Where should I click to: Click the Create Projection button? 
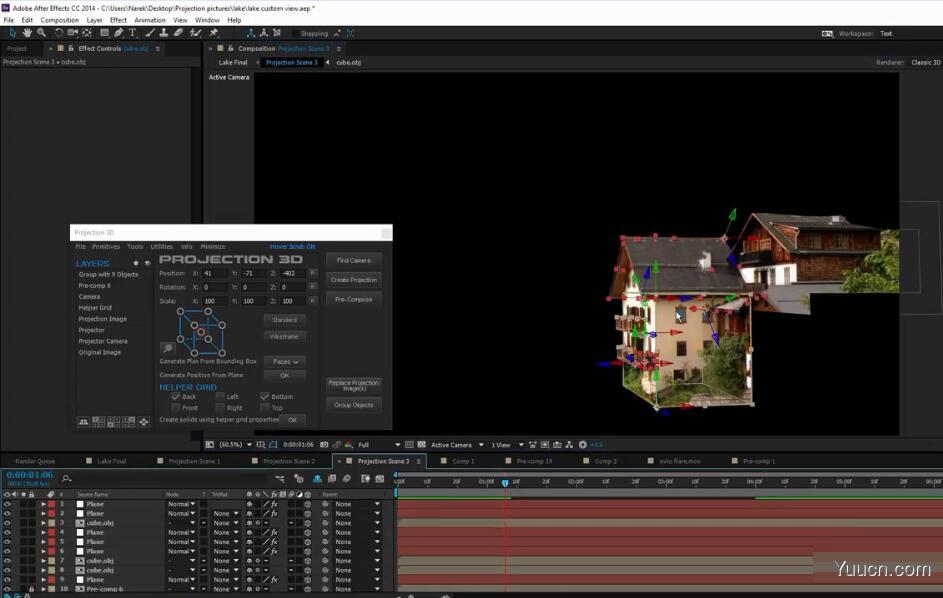tap(354, 280)
